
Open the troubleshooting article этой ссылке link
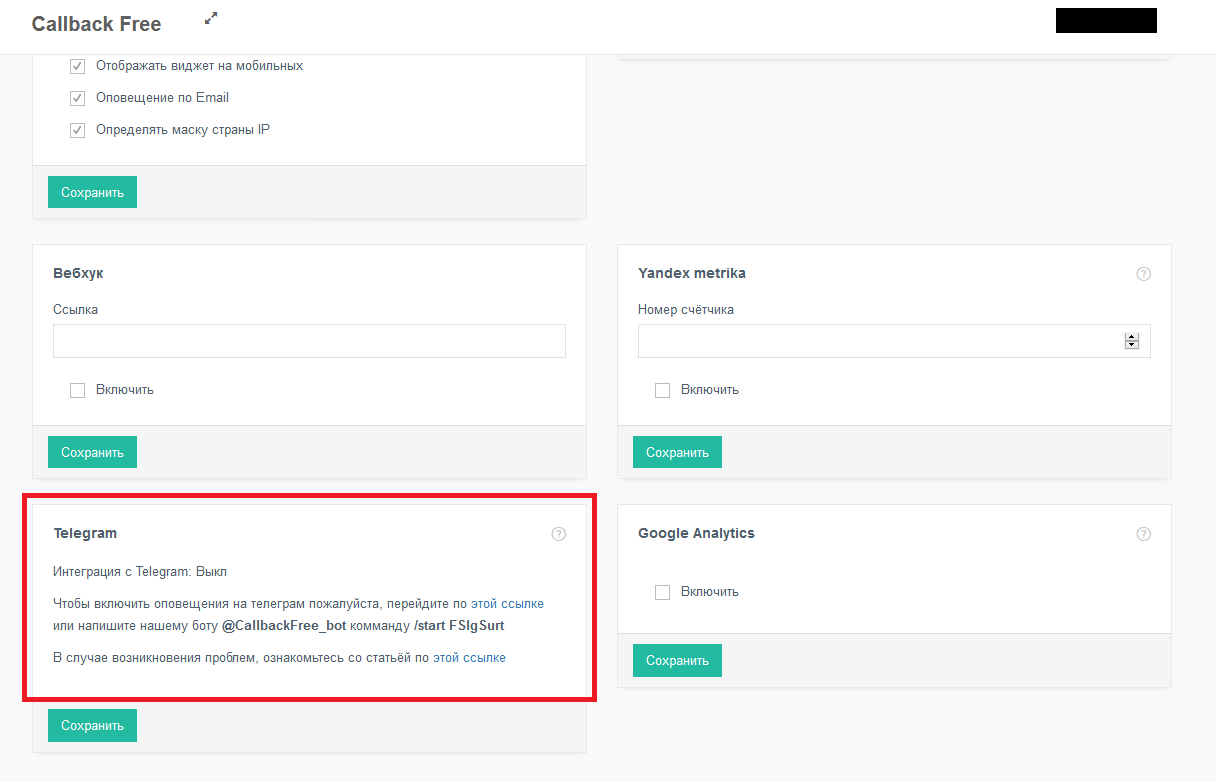[469, 658]
